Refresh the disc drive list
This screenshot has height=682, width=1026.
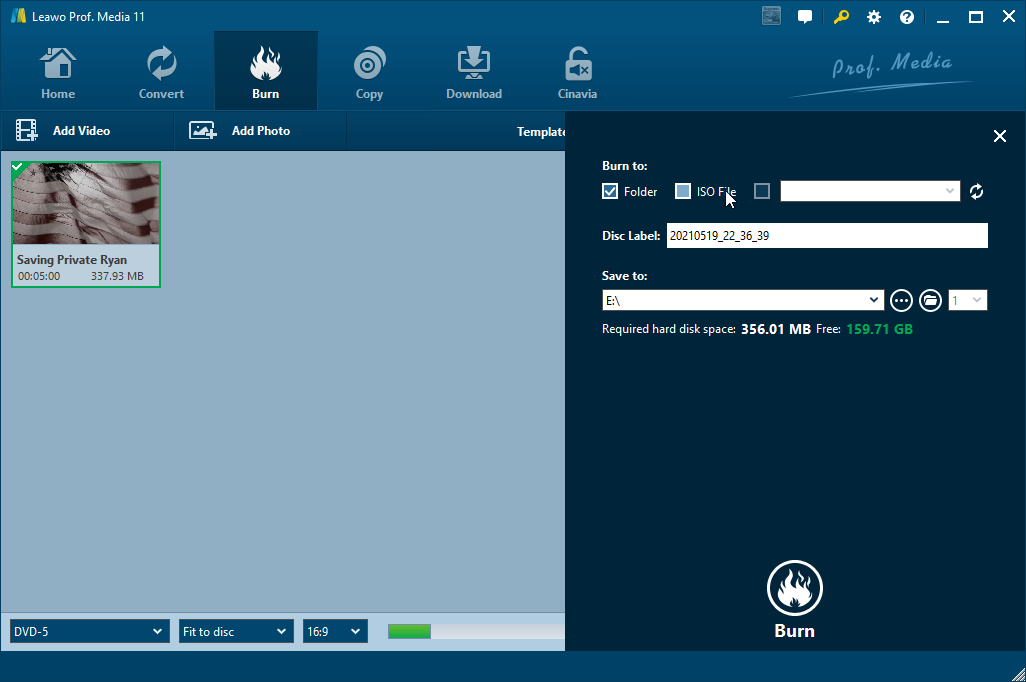pyautogui.click(x=976, y=191)
